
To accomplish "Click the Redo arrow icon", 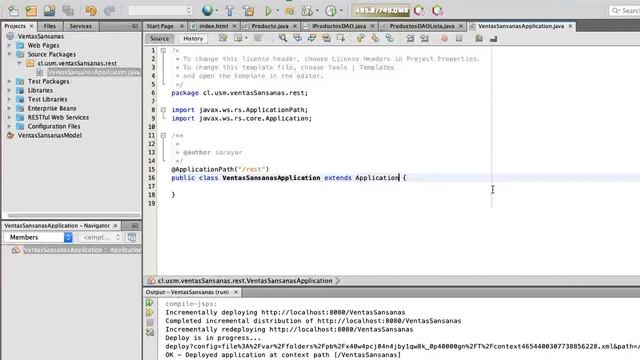I will (109, 11).
